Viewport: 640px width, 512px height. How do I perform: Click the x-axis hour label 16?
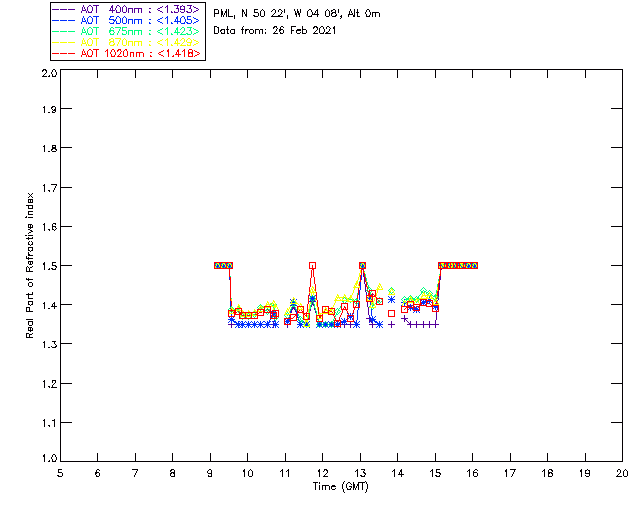click(x=473, y=473)
